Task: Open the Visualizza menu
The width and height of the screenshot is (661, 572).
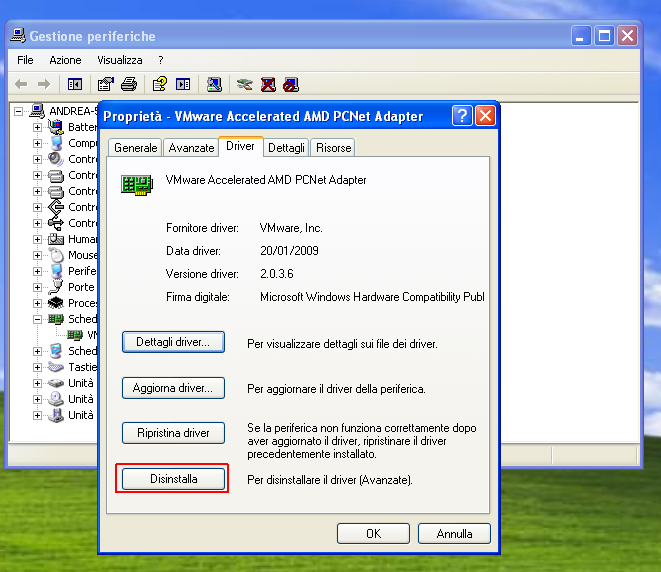Action: click(120, 60)
